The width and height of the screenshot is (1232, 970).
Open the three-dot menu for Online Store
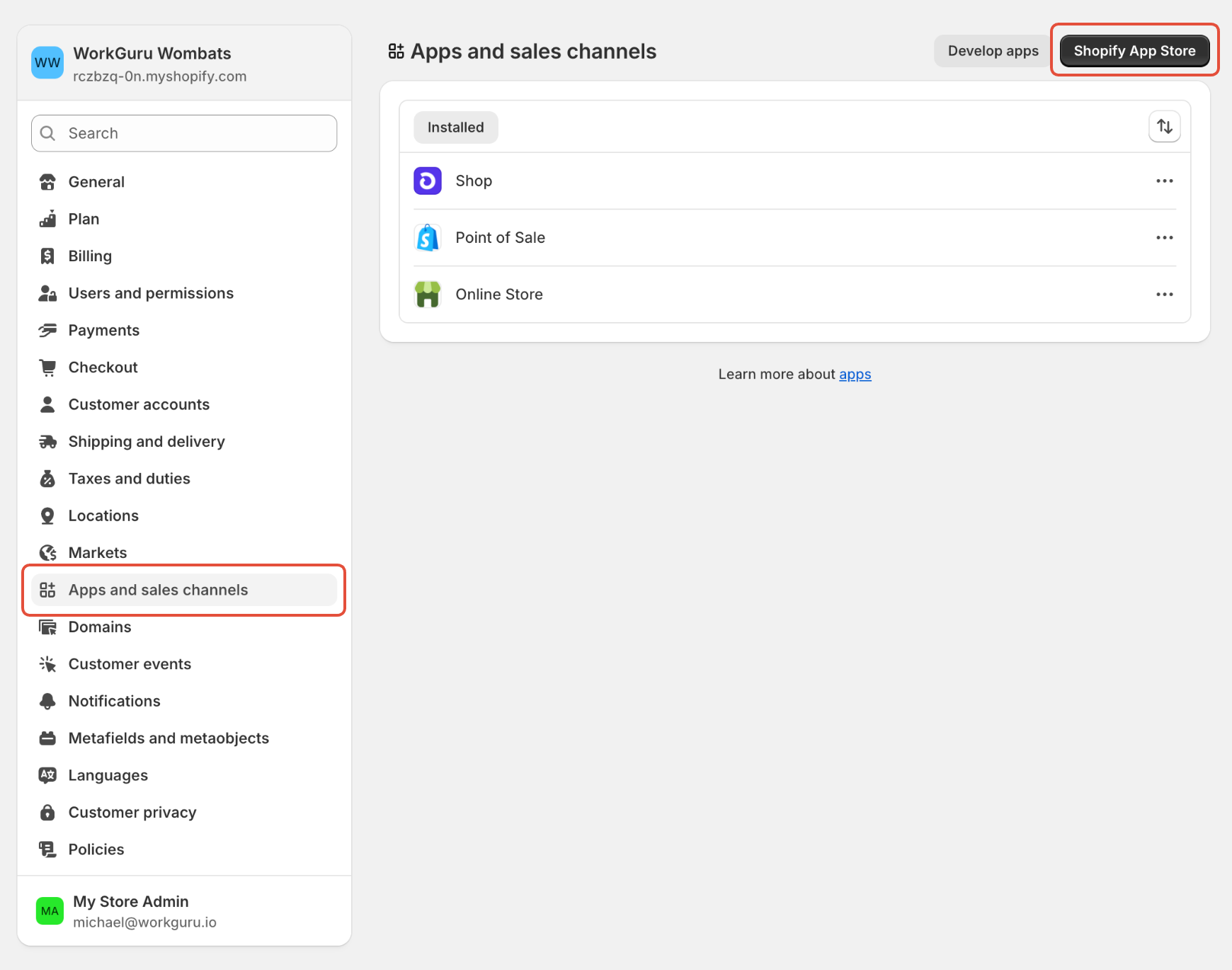click(x=1165, y=295)
